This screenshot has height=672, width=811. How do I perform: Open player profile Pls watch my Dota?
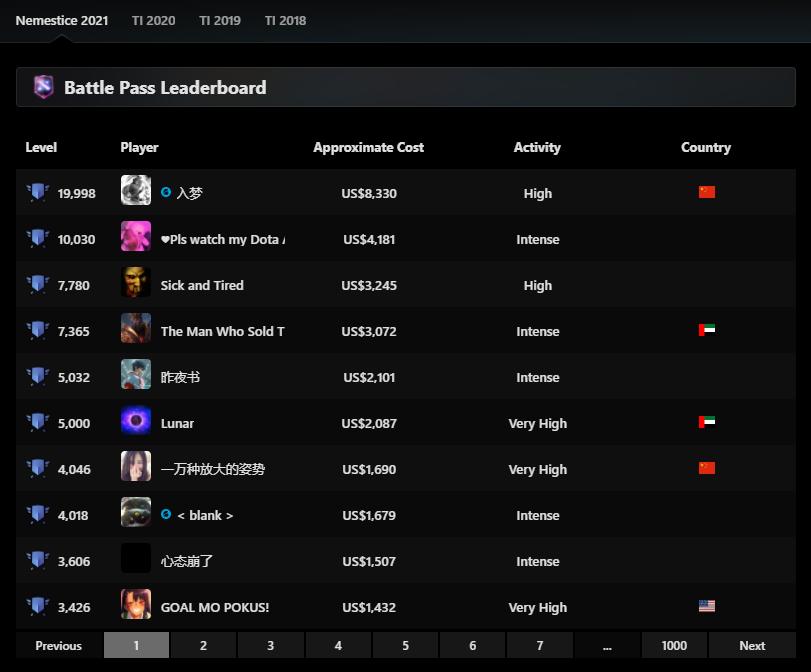coord(223,240)
